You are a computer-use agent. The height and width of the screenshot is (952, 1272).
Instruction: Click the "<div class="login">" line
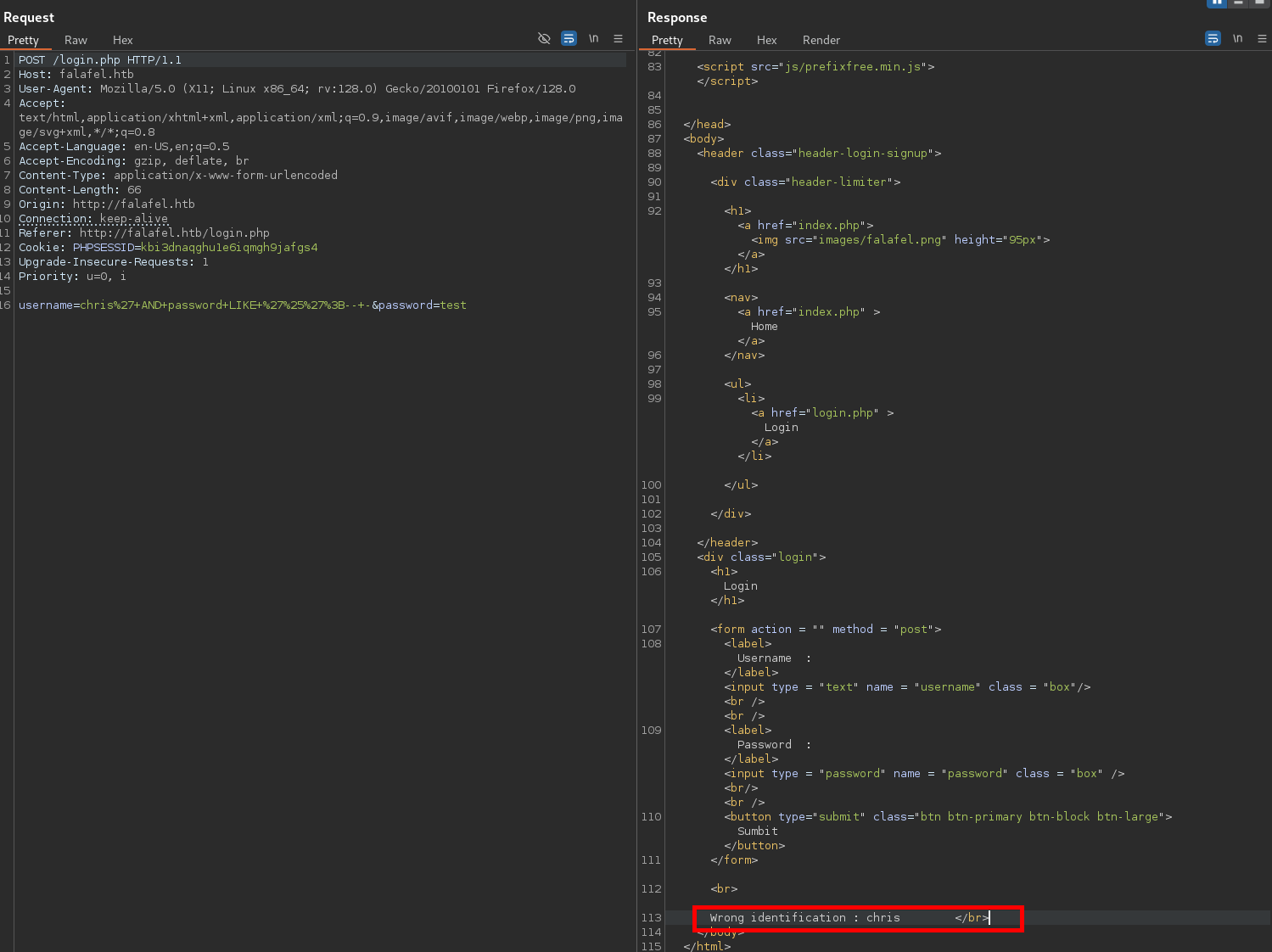coord(761,557)
